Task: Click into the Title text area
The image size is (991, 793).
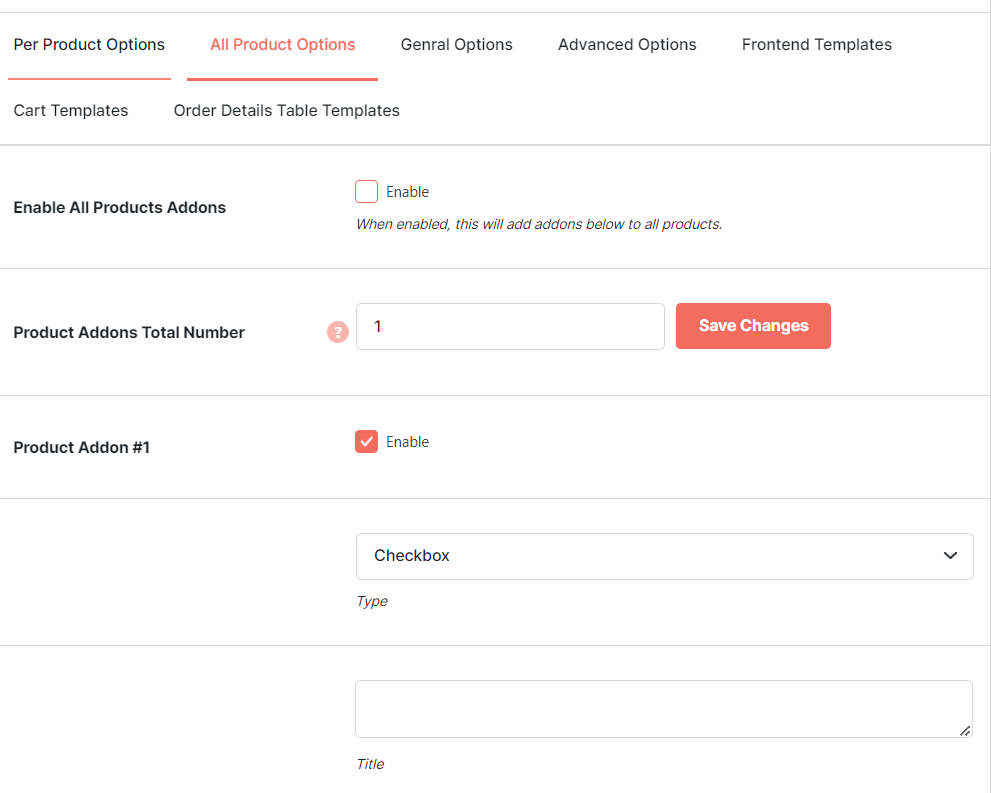Action: tap(664, 709)
